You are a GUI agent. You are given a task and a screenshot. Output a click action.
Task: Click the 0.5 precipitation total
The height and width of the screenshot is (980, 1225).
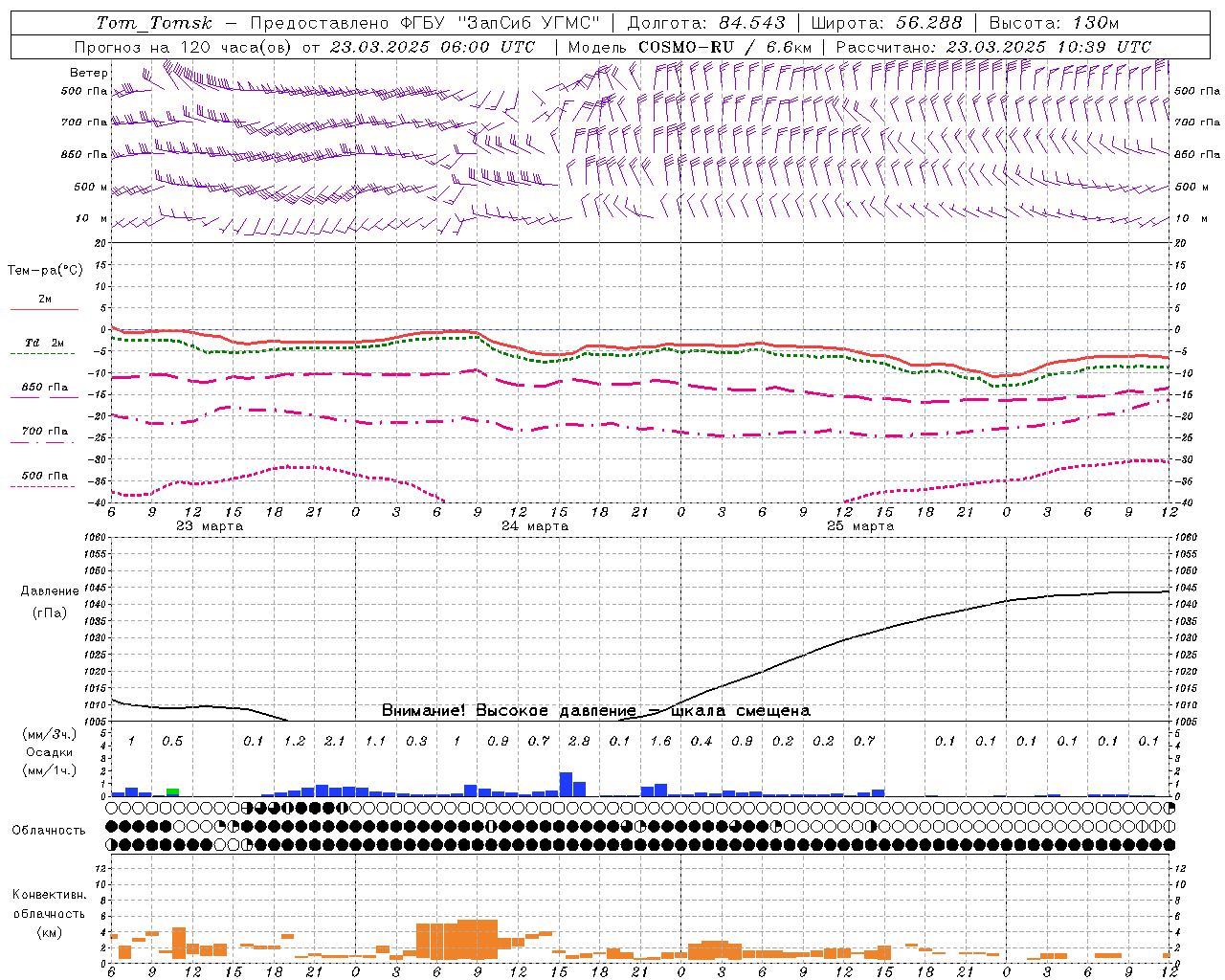tap(172, 741)
